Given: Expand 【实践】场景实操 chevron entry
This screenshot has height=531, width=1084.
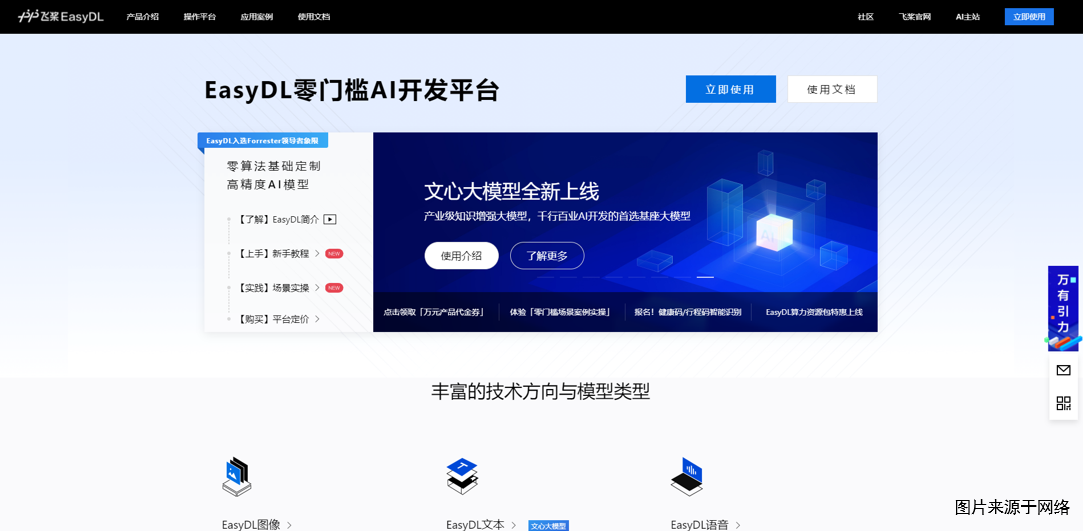Looking at the screenshot, I should click(317, 288).
